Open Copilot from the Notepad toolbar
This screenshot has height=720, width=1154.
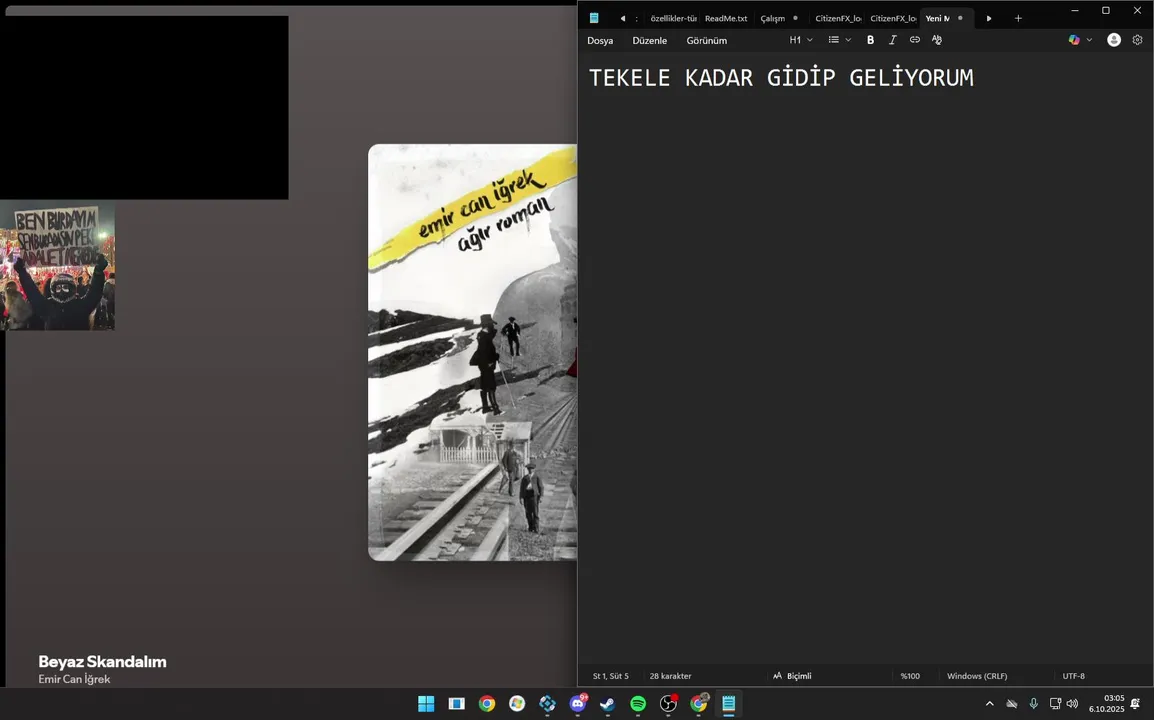click(1074, 40)
